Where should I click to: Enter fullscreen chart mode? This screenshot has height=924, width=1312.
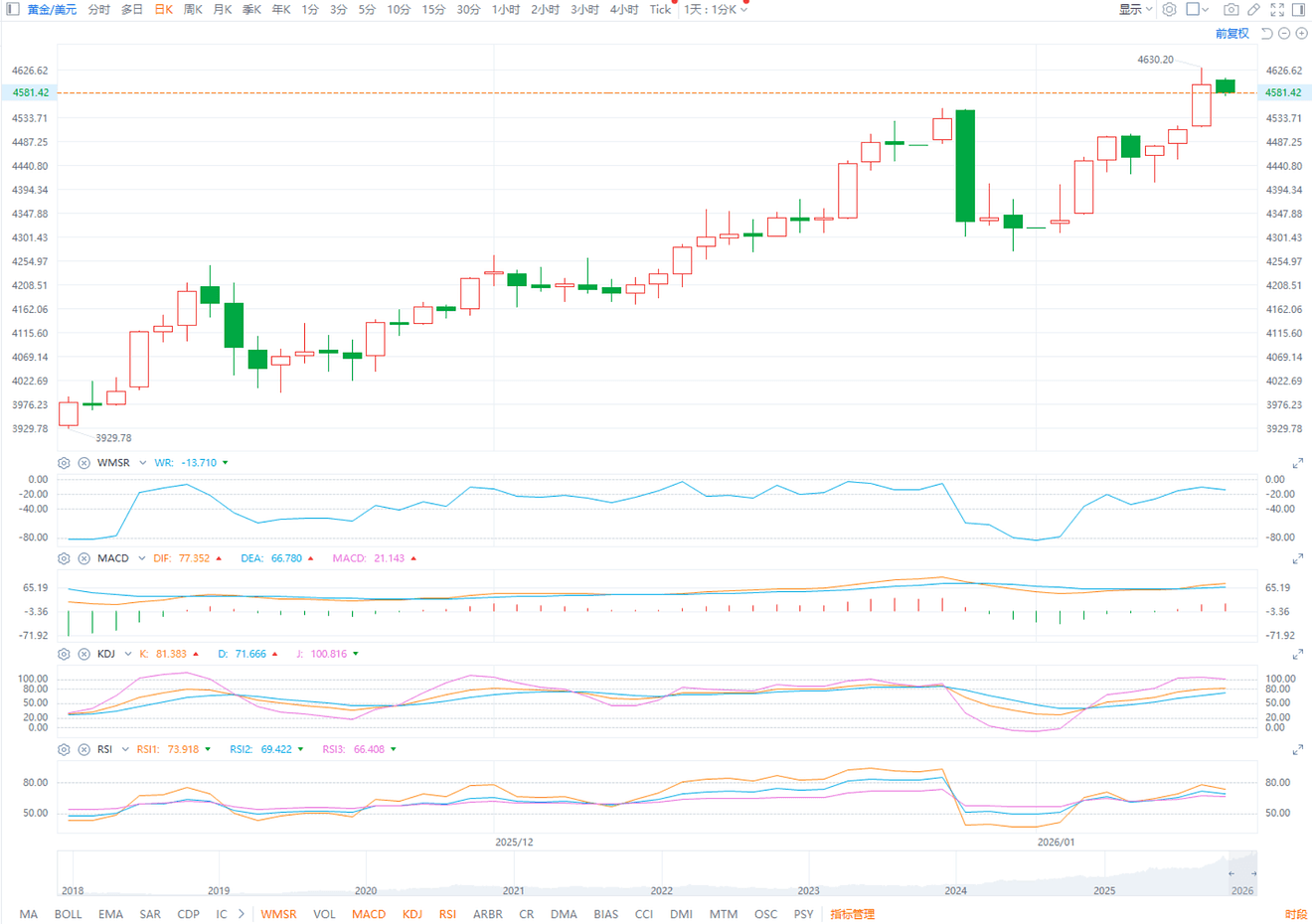click(1277, 9)
